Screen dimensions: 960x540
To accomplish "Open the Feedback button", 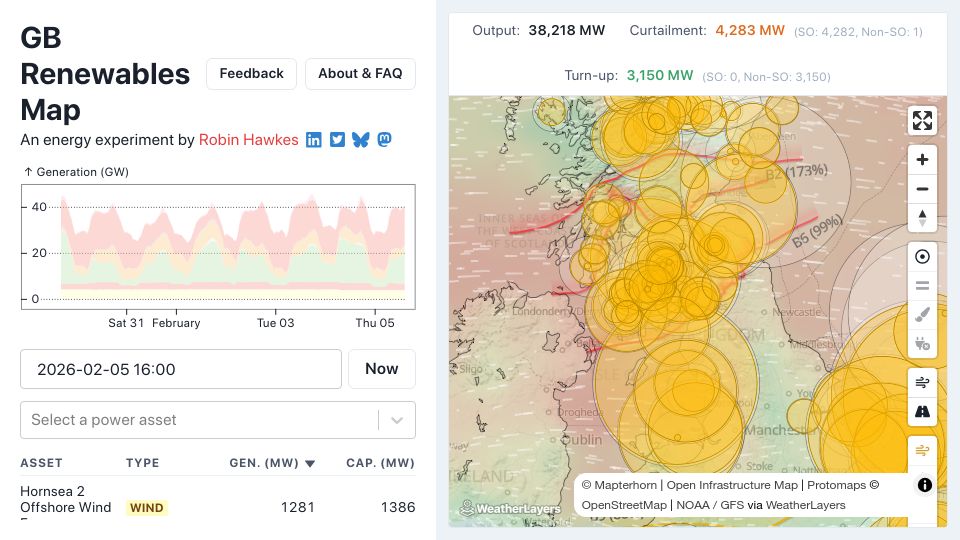I will coord(252,74).
